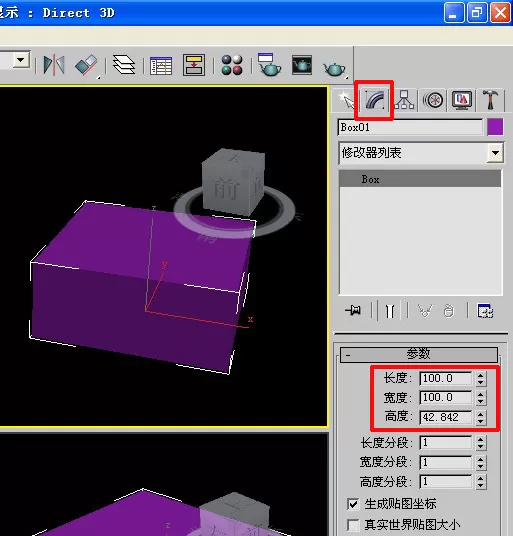
Task: Restore down the application window
Action: [x=477, y=13]
